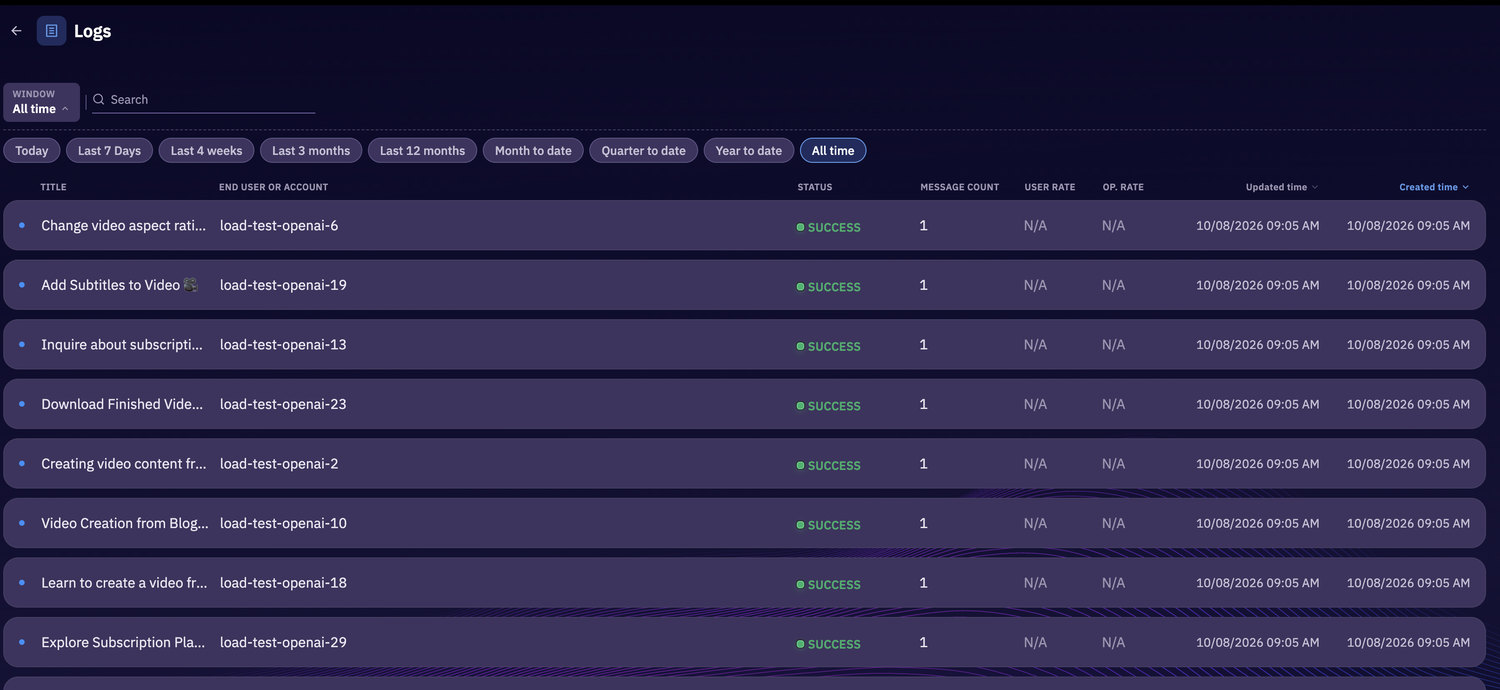Click account load-test-openai-23
This screenshot has width=1500, height=690.
click(x=283, y=404)
